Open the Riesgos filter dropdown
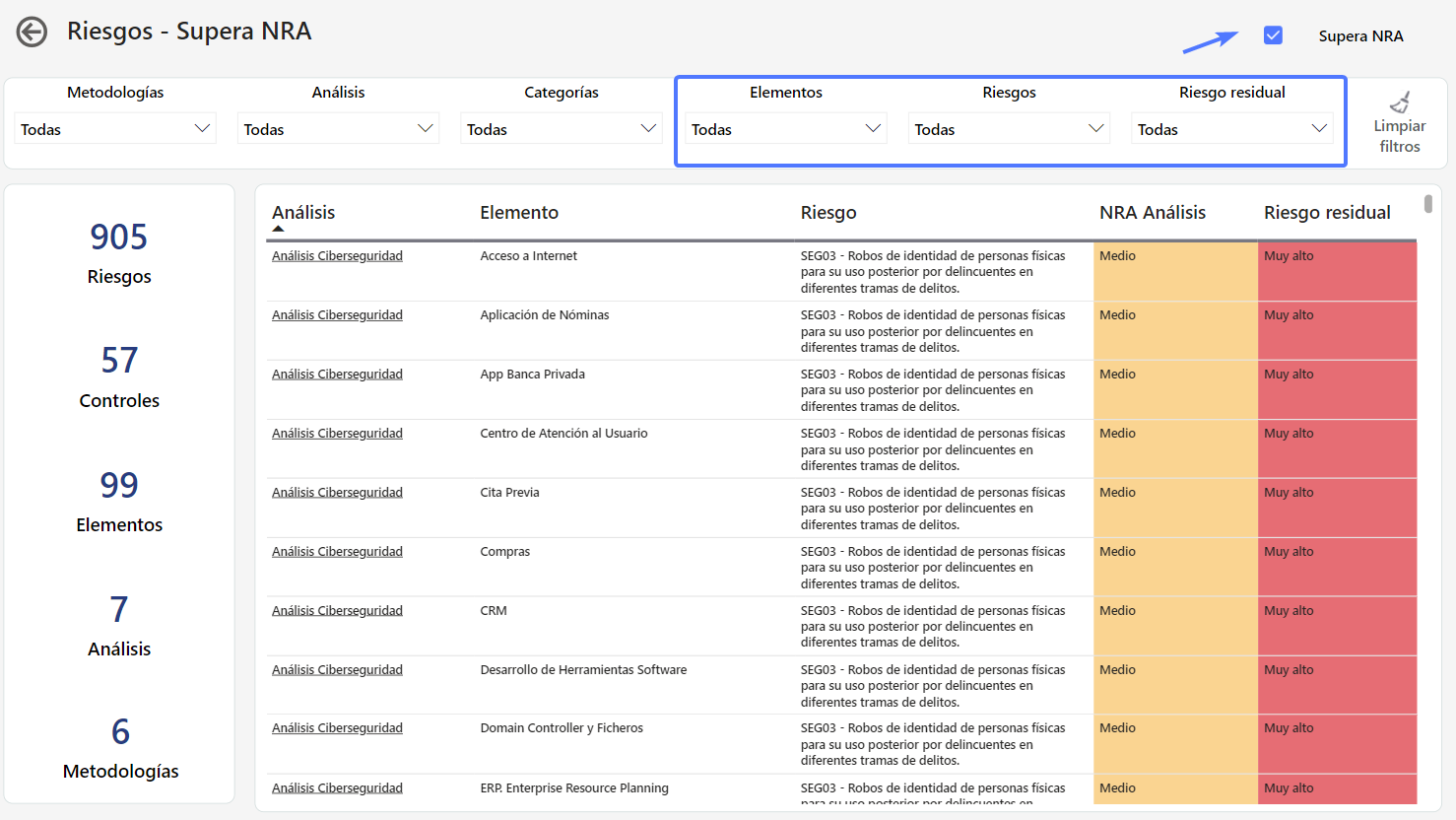 click(1009, 129)
